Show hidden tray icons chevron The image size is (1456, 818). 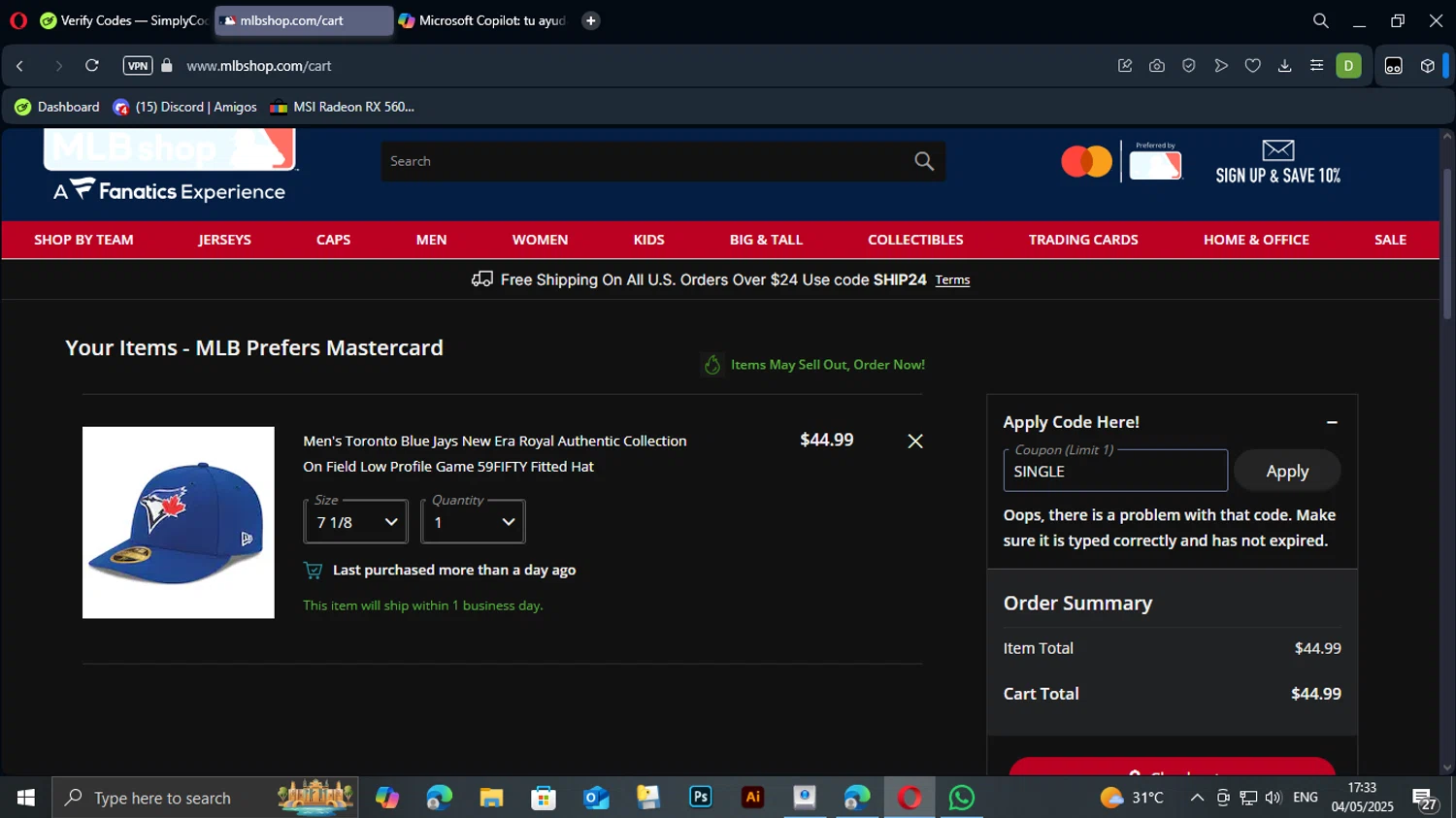tap(1197, 798)
